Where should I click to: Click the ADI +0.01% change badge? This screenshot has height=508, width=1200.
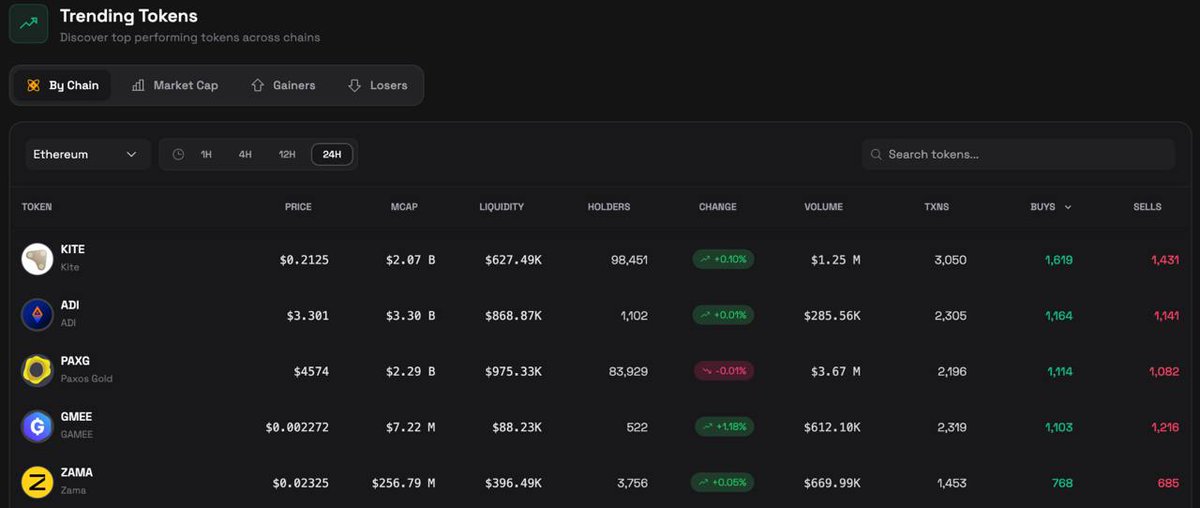724,315
